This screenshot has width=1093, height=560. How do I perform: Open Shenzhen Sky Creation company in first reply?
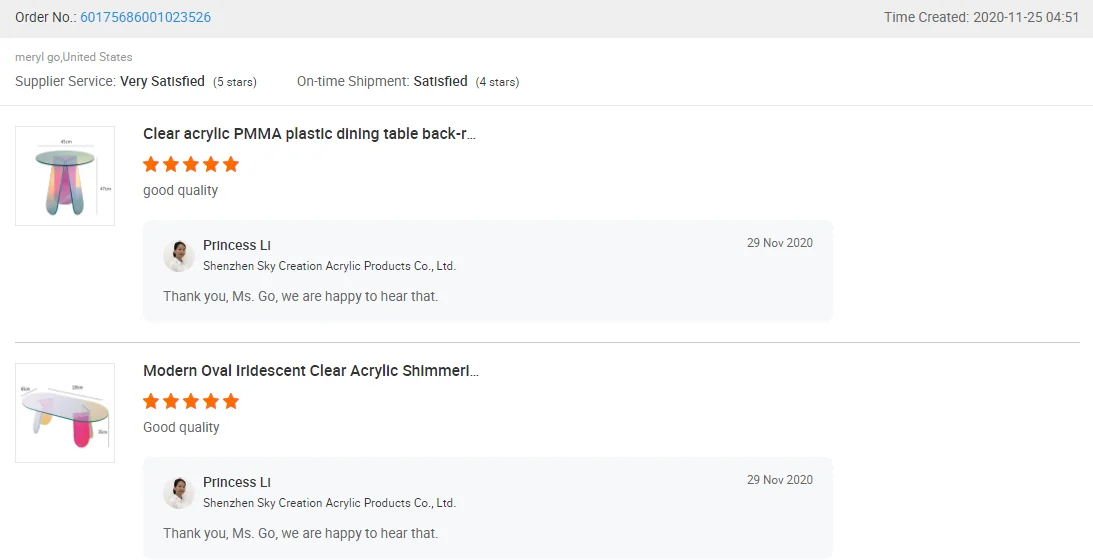[329, 266]
